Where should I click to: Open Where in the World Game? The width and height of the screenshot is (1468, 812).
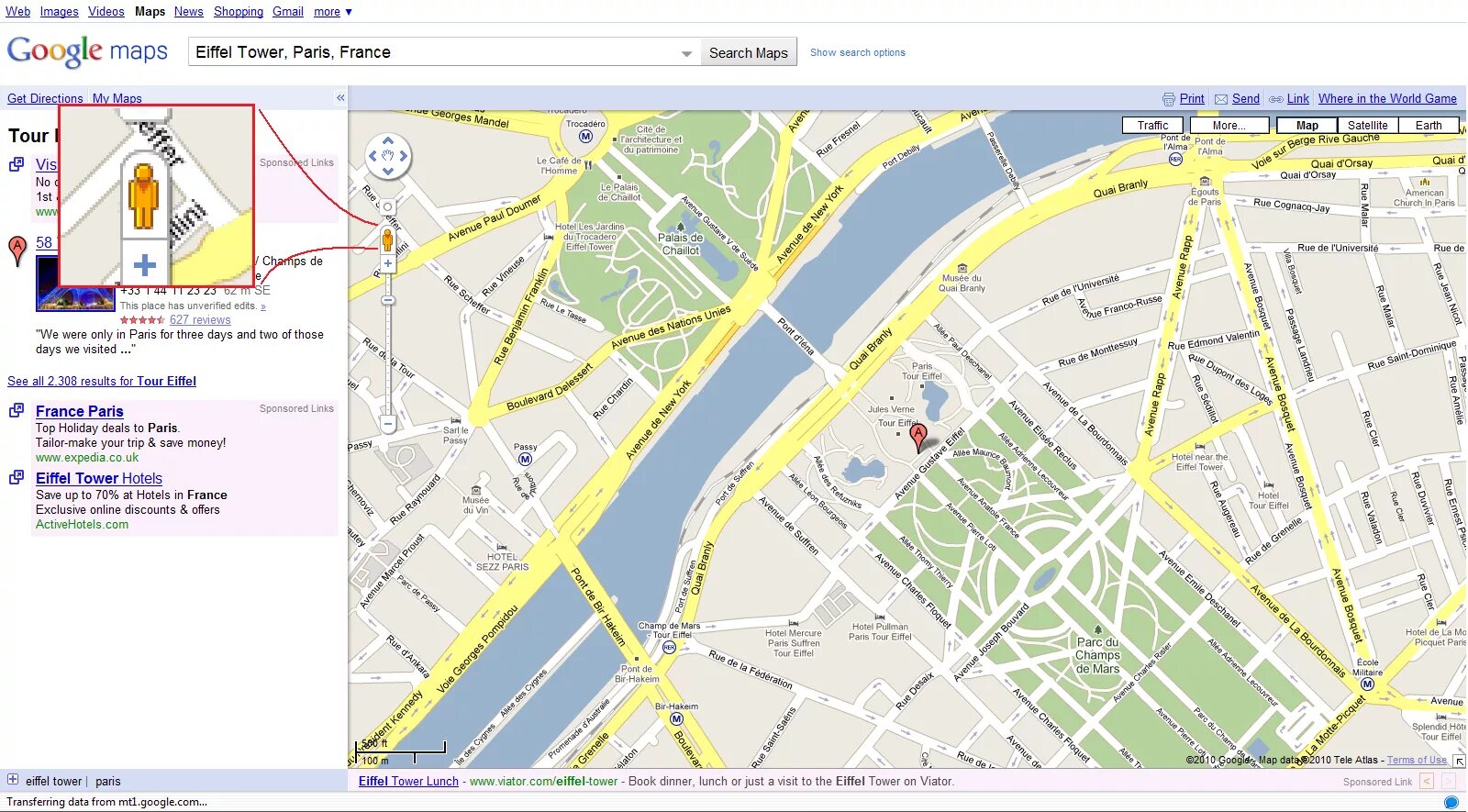click(x=1387, y=98)
